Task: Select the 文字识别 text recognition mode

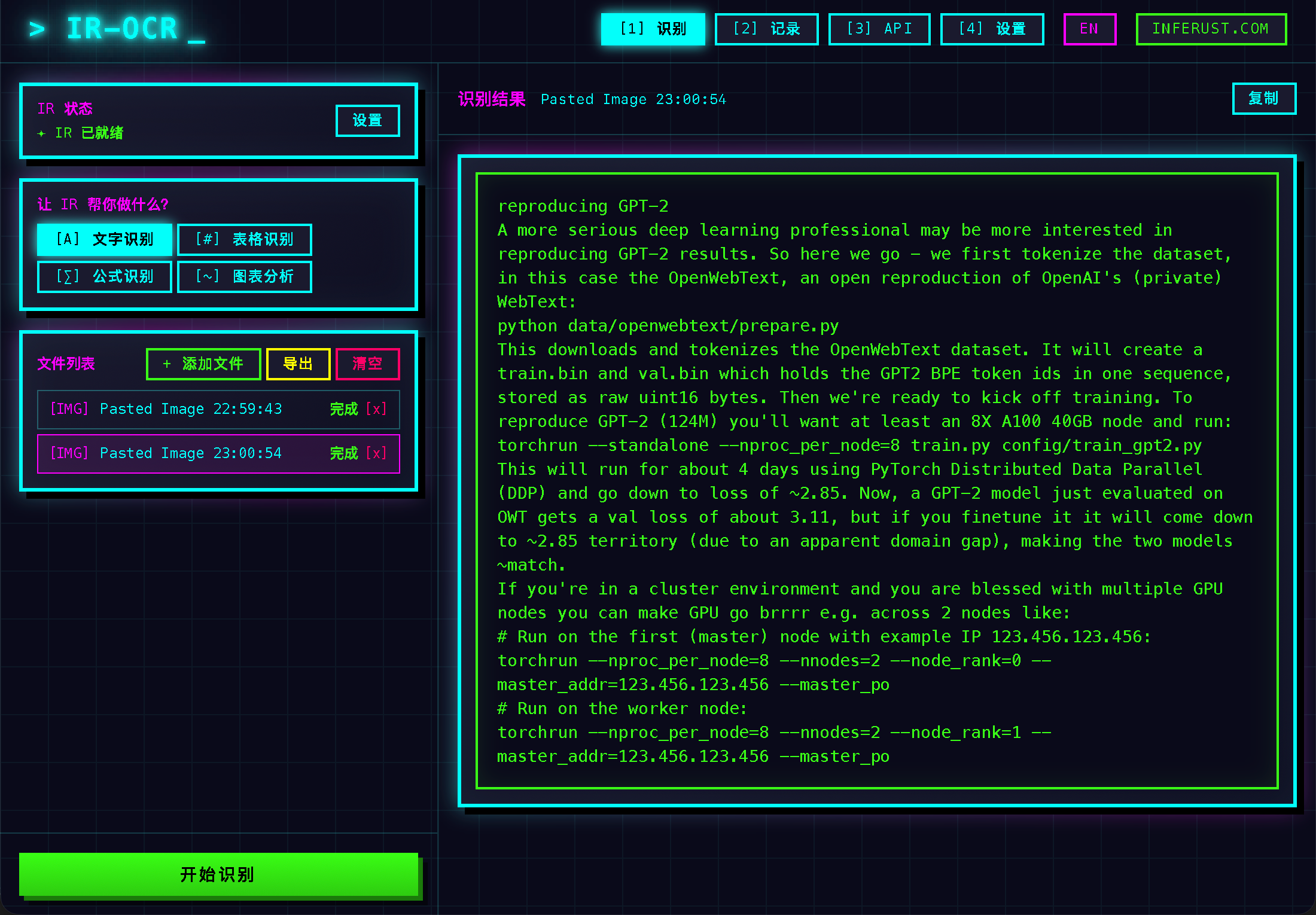Action: 103,239
